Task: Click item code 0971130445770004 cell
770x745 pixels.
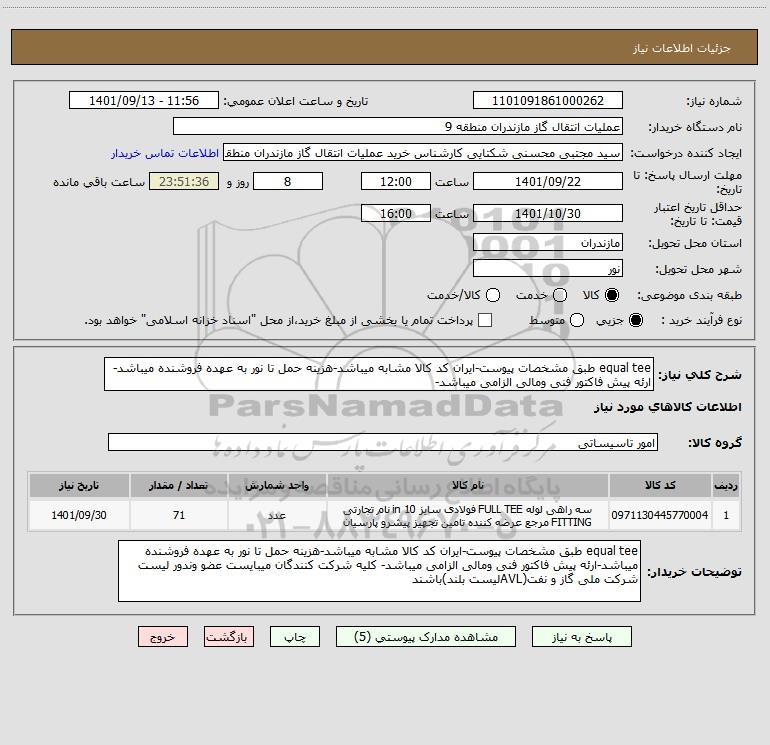Action: [660, 515]
